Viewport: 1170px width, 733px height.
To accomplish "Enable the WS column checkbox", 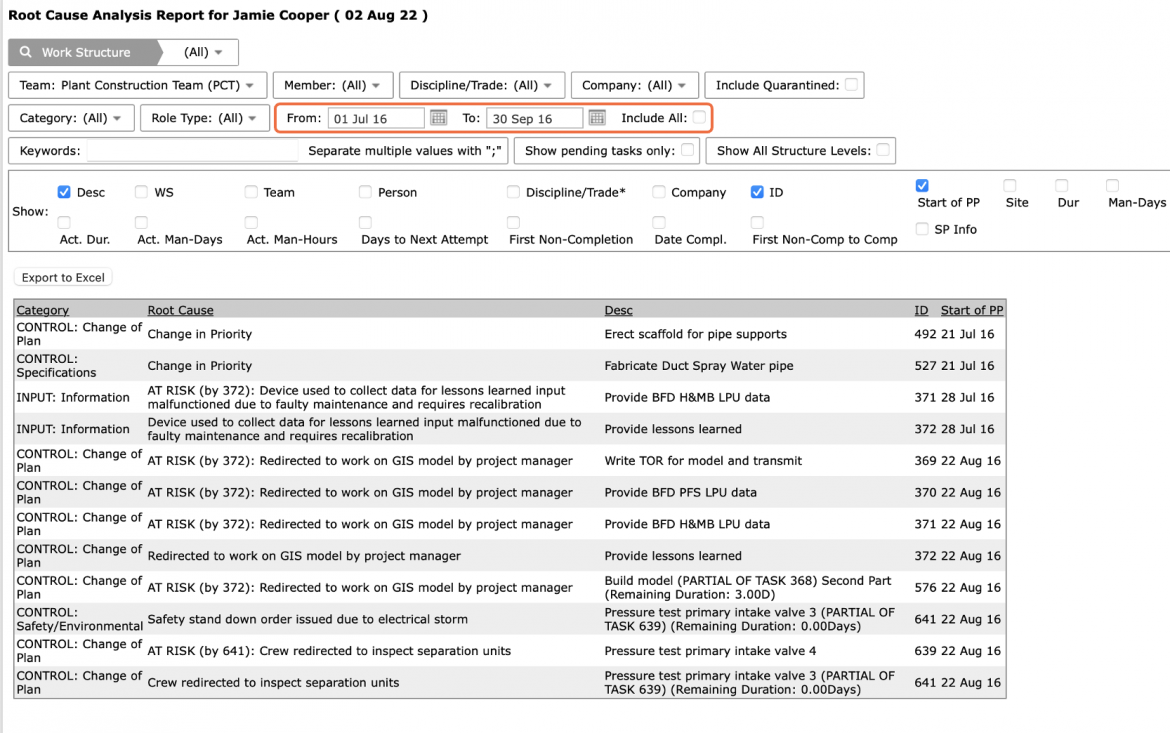I will (x=141, y=192).
